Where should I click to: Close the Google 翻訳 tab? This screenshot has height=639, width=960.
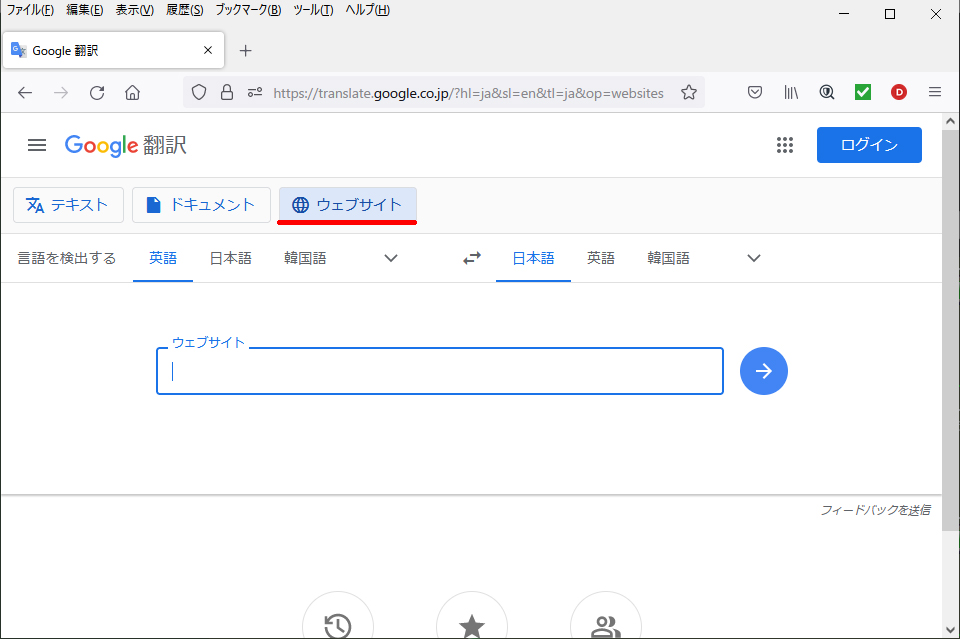(208, 50)
